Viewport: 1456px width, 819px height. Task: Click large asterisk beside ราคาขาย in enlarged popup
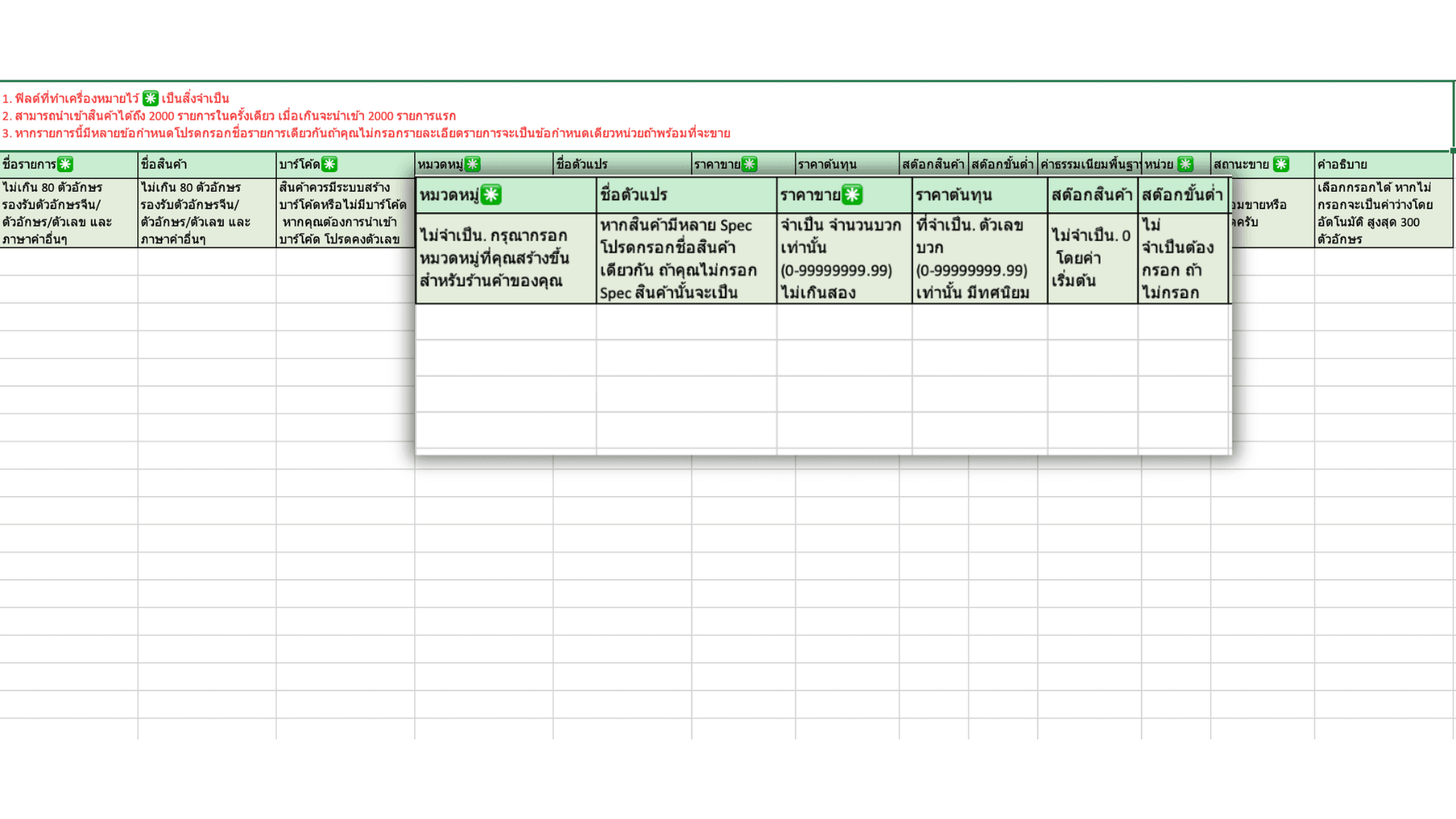852,195
